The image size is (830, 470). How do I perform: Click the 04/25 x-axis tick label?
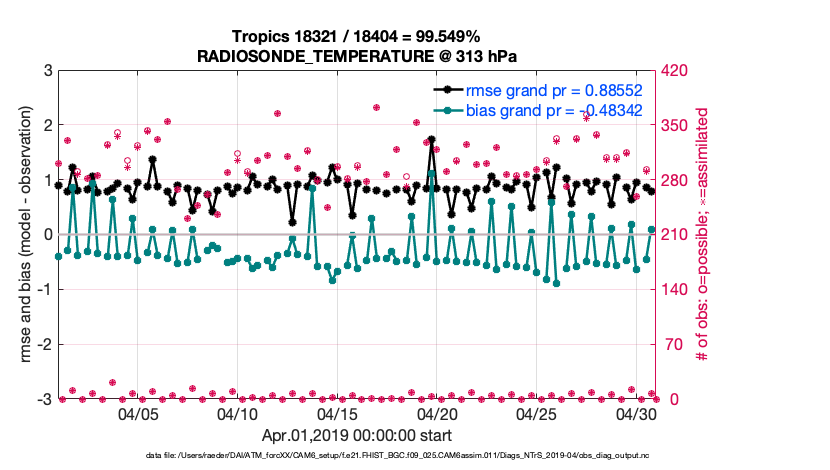point(537,414)
